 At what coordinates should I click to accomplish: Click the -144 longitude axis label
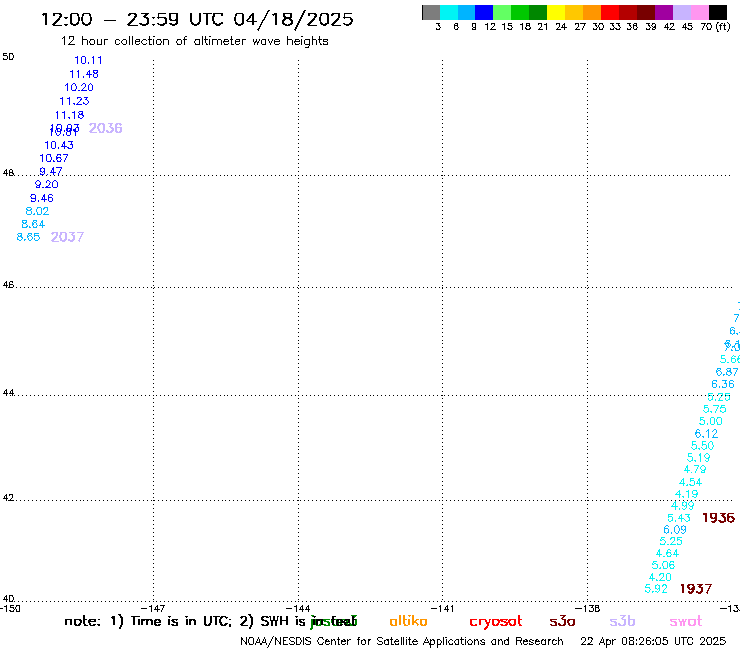pyautogui.click(x=298, y=608)
